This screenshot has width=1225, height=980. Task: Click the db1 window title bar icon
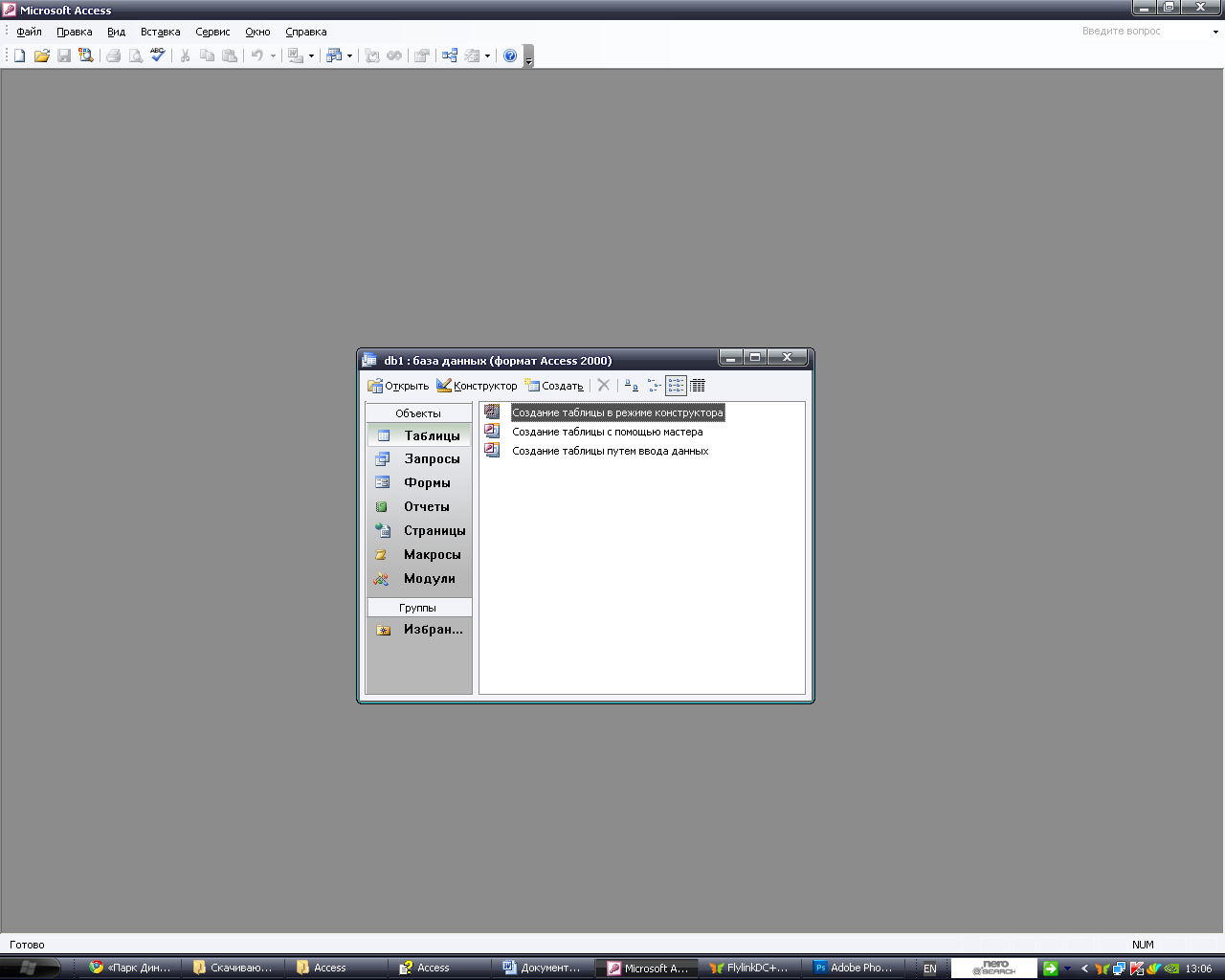tap(369, 361)
